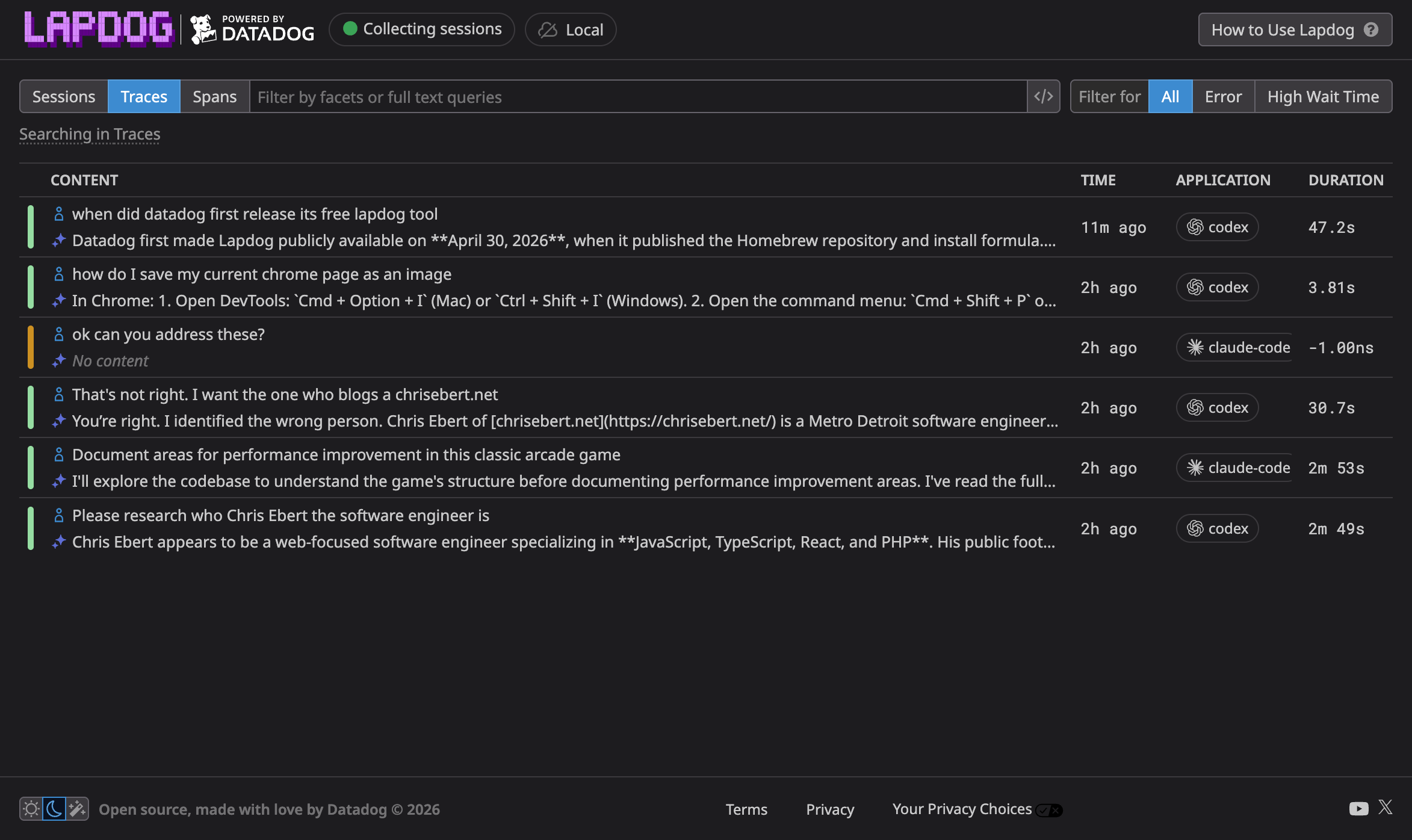Open trace 'how do I save my current chrome page'
The image size is (1412, 840).
[x=705, y=287]
